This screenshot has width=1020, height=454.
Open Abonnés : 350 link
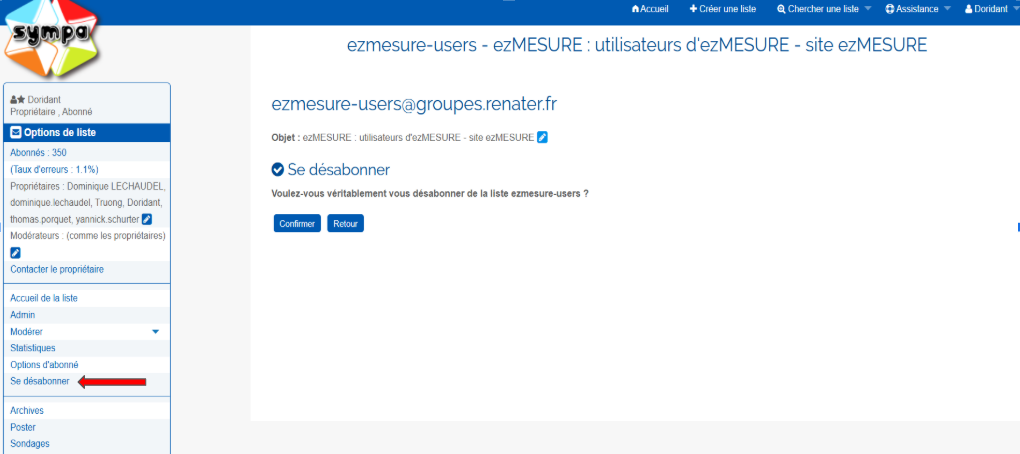(x=38, y=153)
